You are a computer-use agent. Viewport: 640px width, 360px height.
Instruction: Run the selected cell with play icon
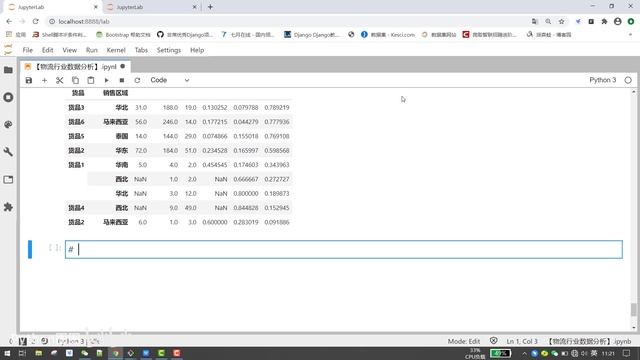(106, 80)
